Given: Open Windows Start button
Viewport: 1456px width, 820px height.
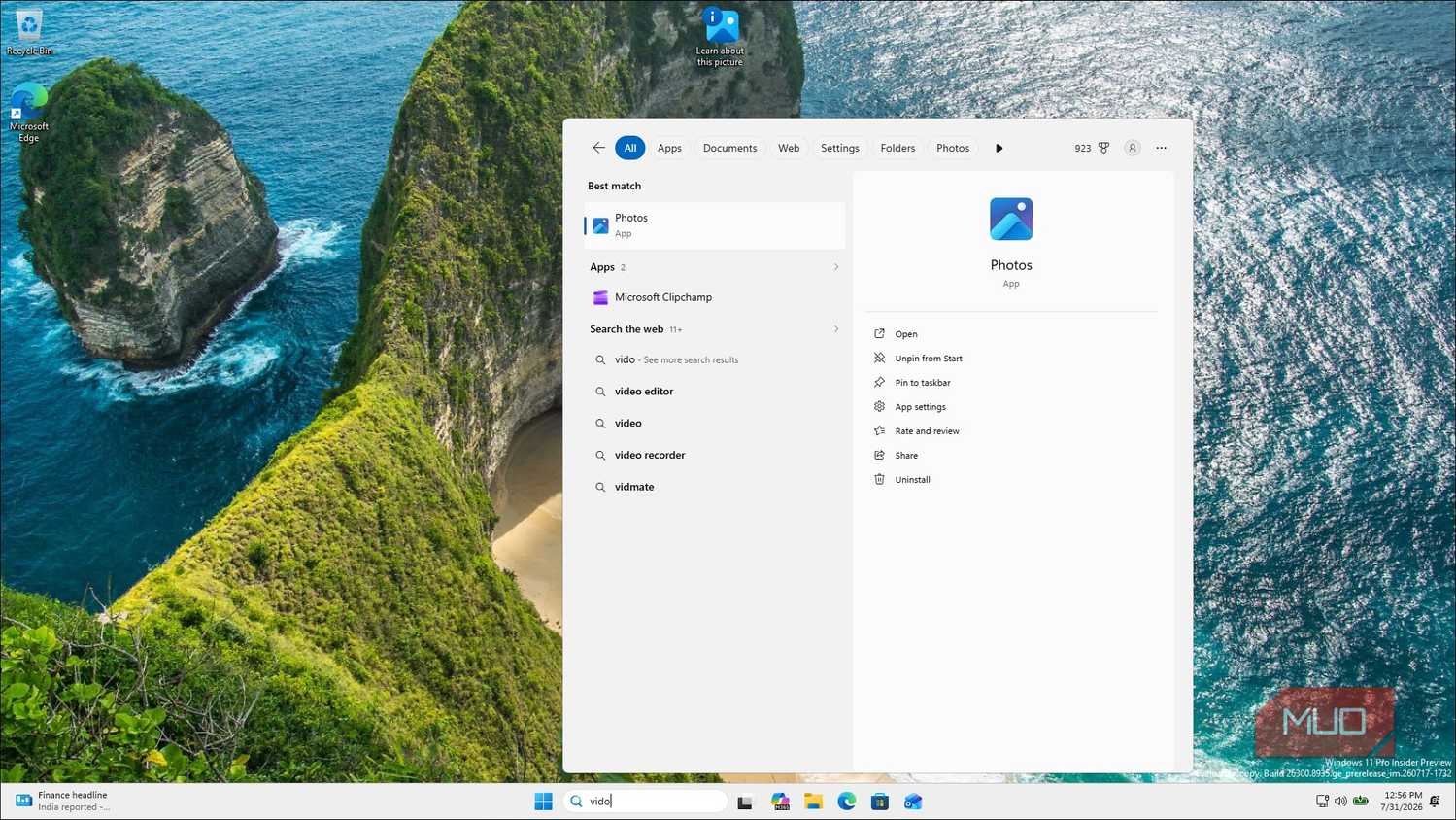Looking at the screenshot, I should coord(543,802).
